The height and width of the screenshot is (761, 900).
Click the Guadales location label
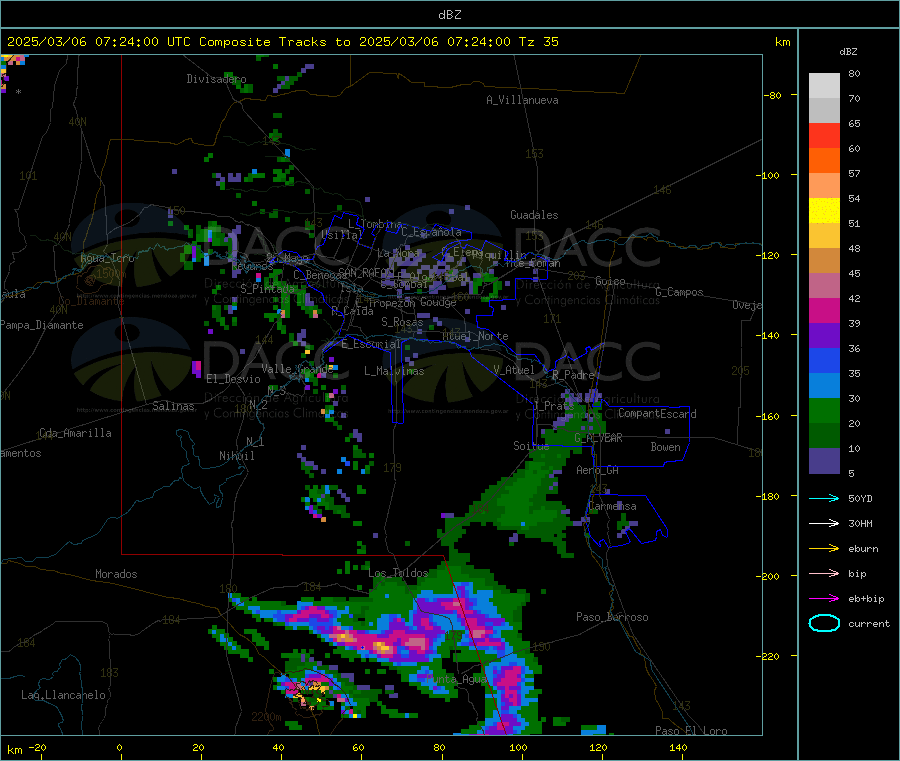[534, 215]
